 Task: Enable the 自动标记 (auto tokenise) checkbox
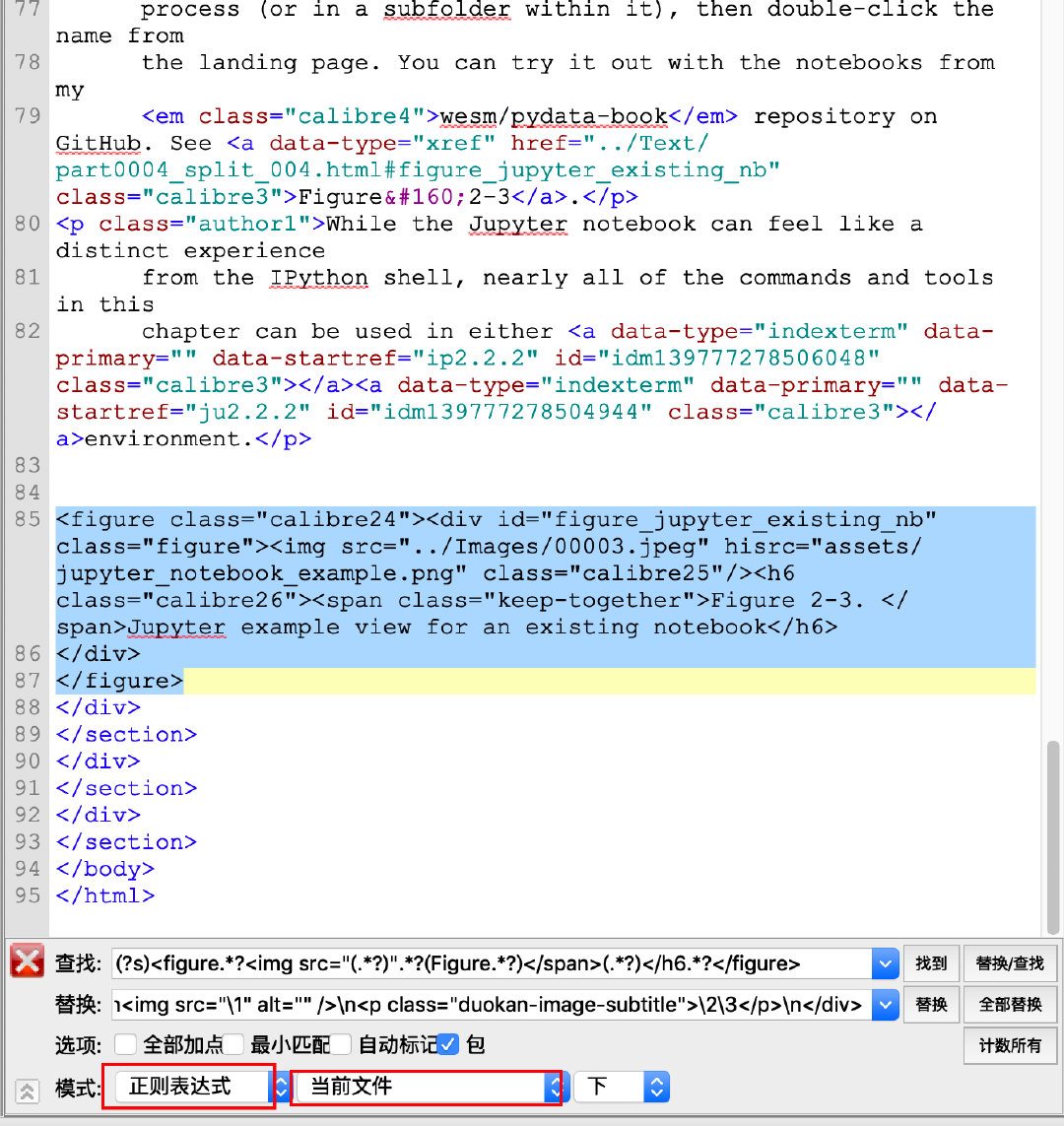(x=341, y=1045)
